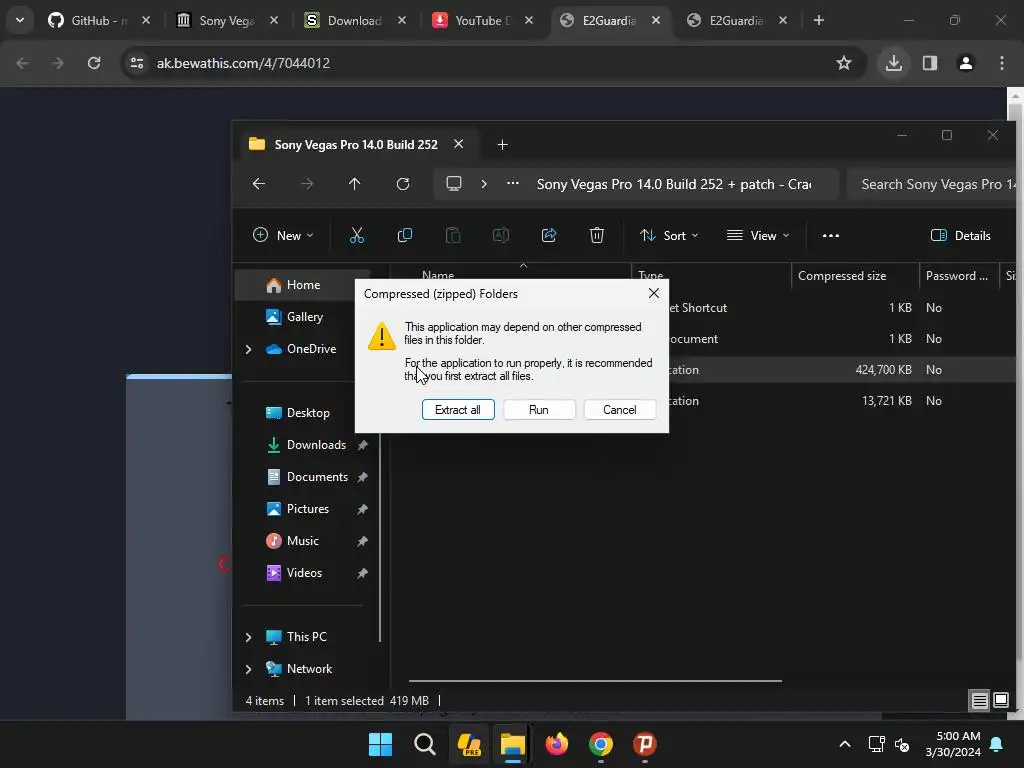Click the Run button in the dialog
The width and height of the screenshot is (1024, 768).
539,409
